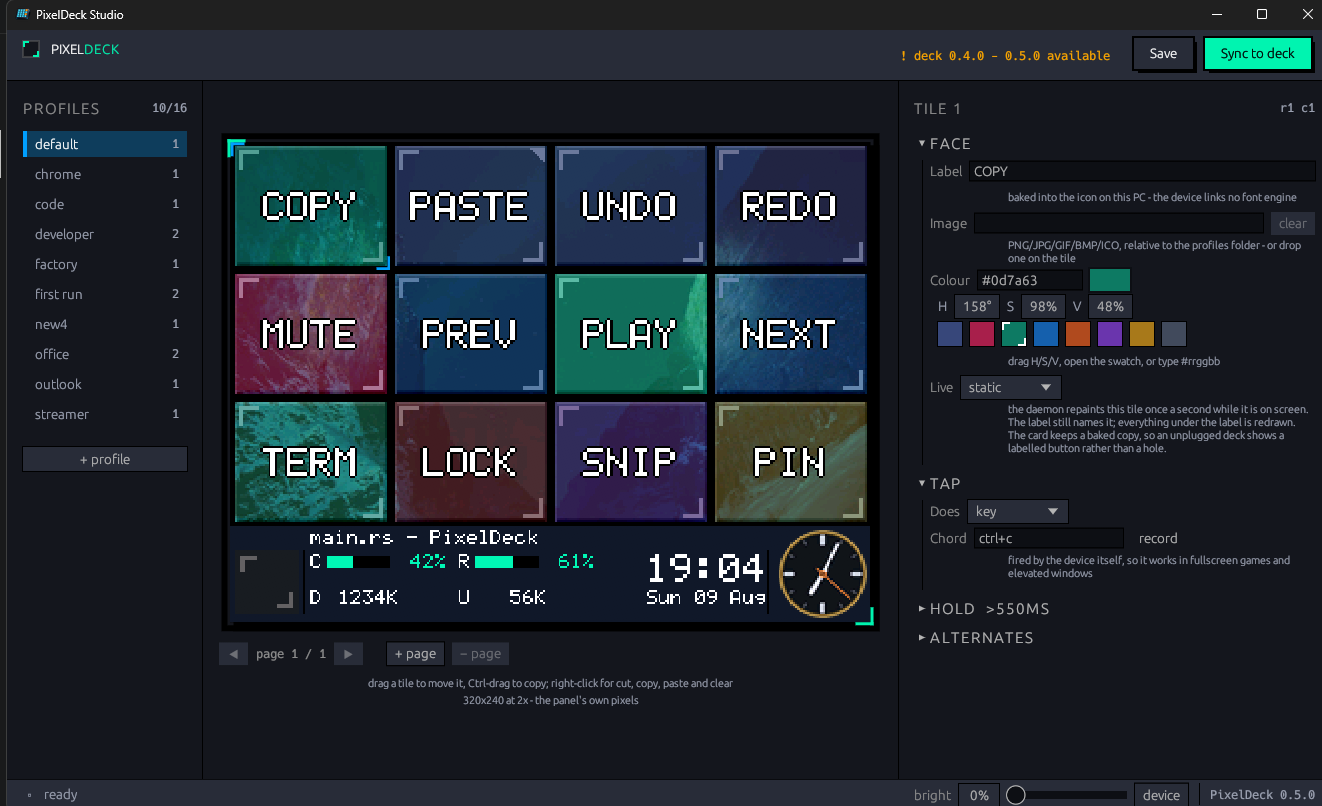Pick the orange preset swatch

click(x=1078, y=334)
